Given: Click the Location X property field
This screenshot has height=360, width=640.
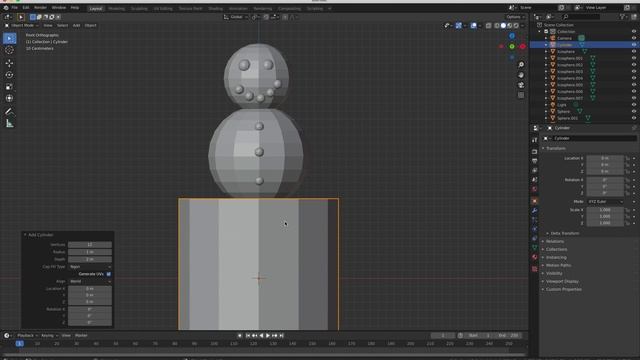Looking at the screenshot, I should 605,158.
